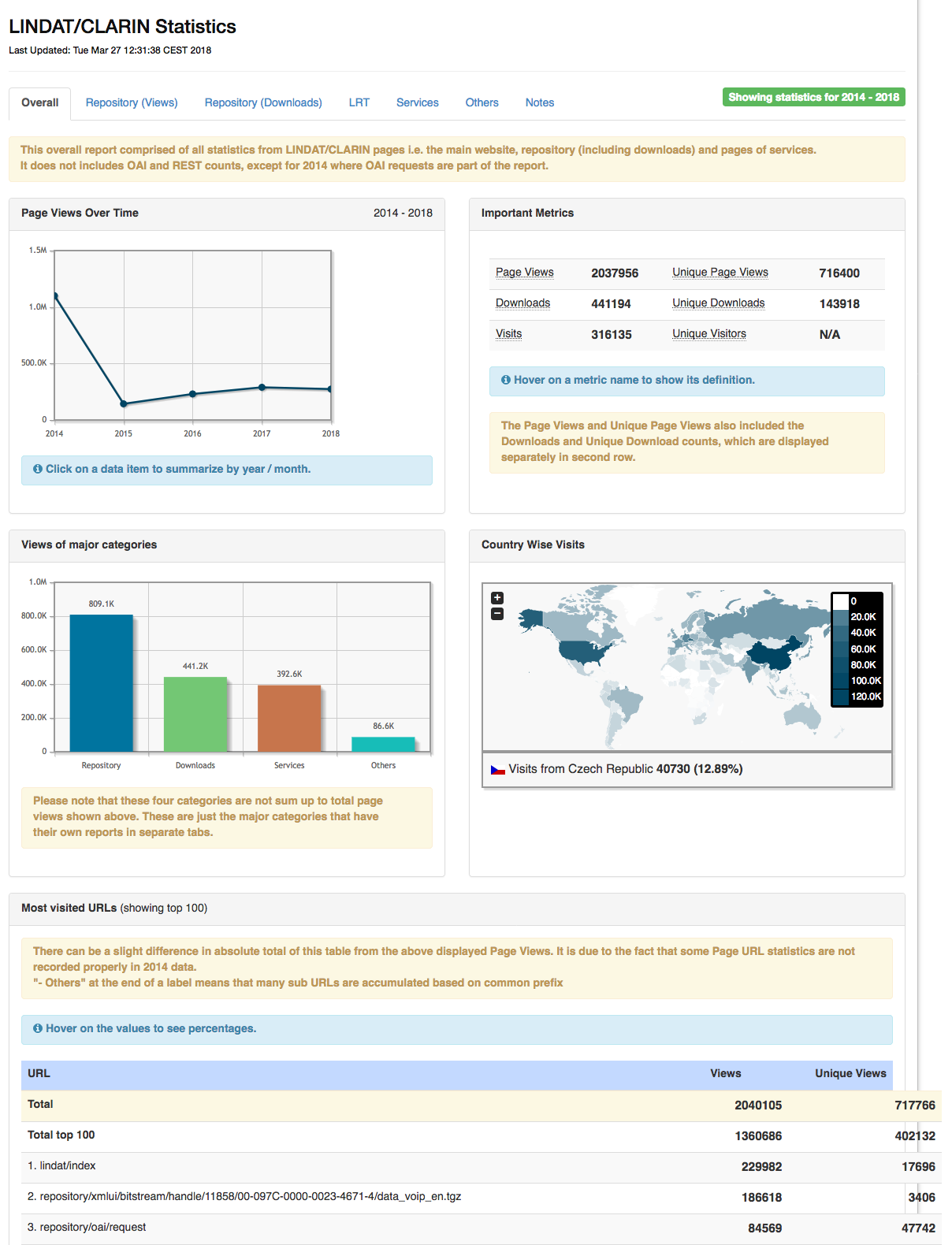Click the Visits metric name
952x1245 pixels.
pyautogui.click(x=509, y=334)
